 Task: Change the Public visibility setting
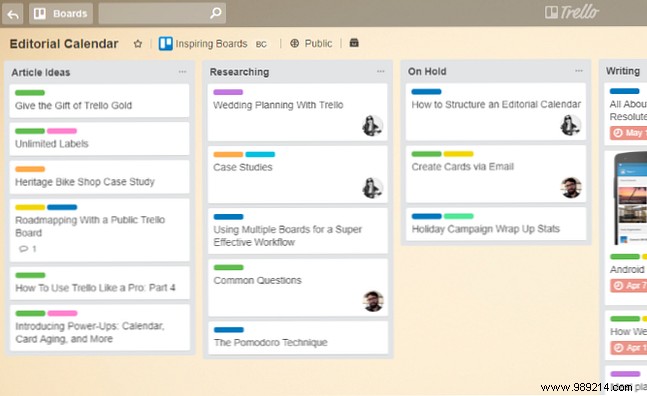318,43
